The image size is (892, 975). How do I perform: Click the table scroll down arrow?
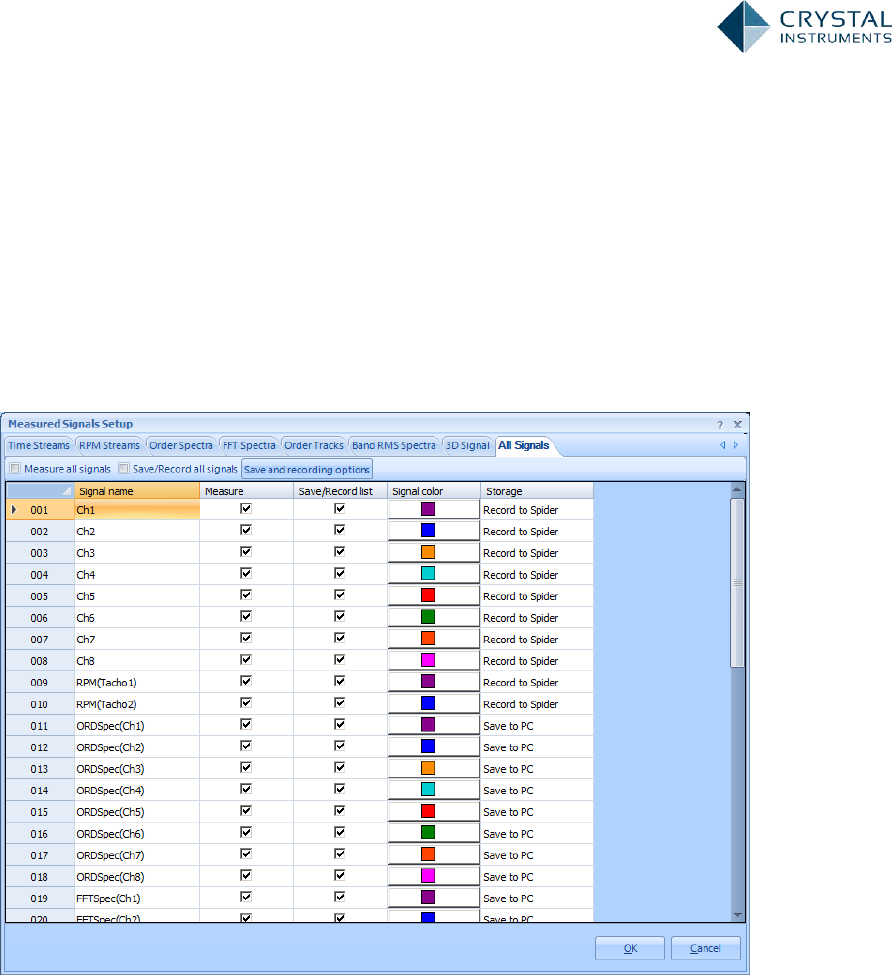pos(737,915)
